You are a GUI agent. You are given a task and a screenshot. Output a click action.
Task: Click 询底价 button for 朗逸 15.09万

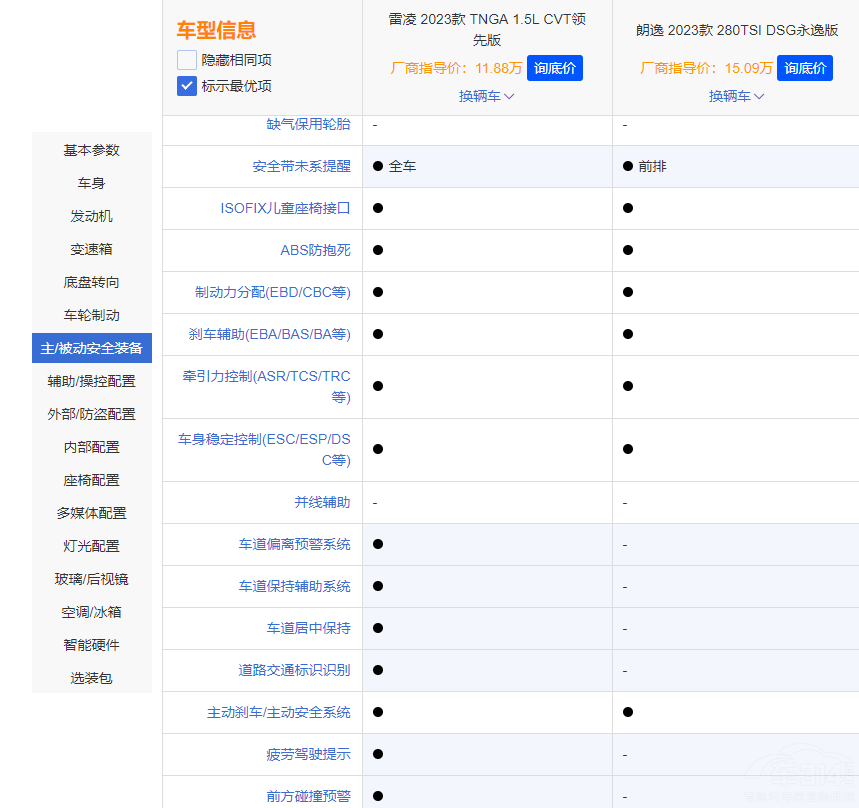805,68
